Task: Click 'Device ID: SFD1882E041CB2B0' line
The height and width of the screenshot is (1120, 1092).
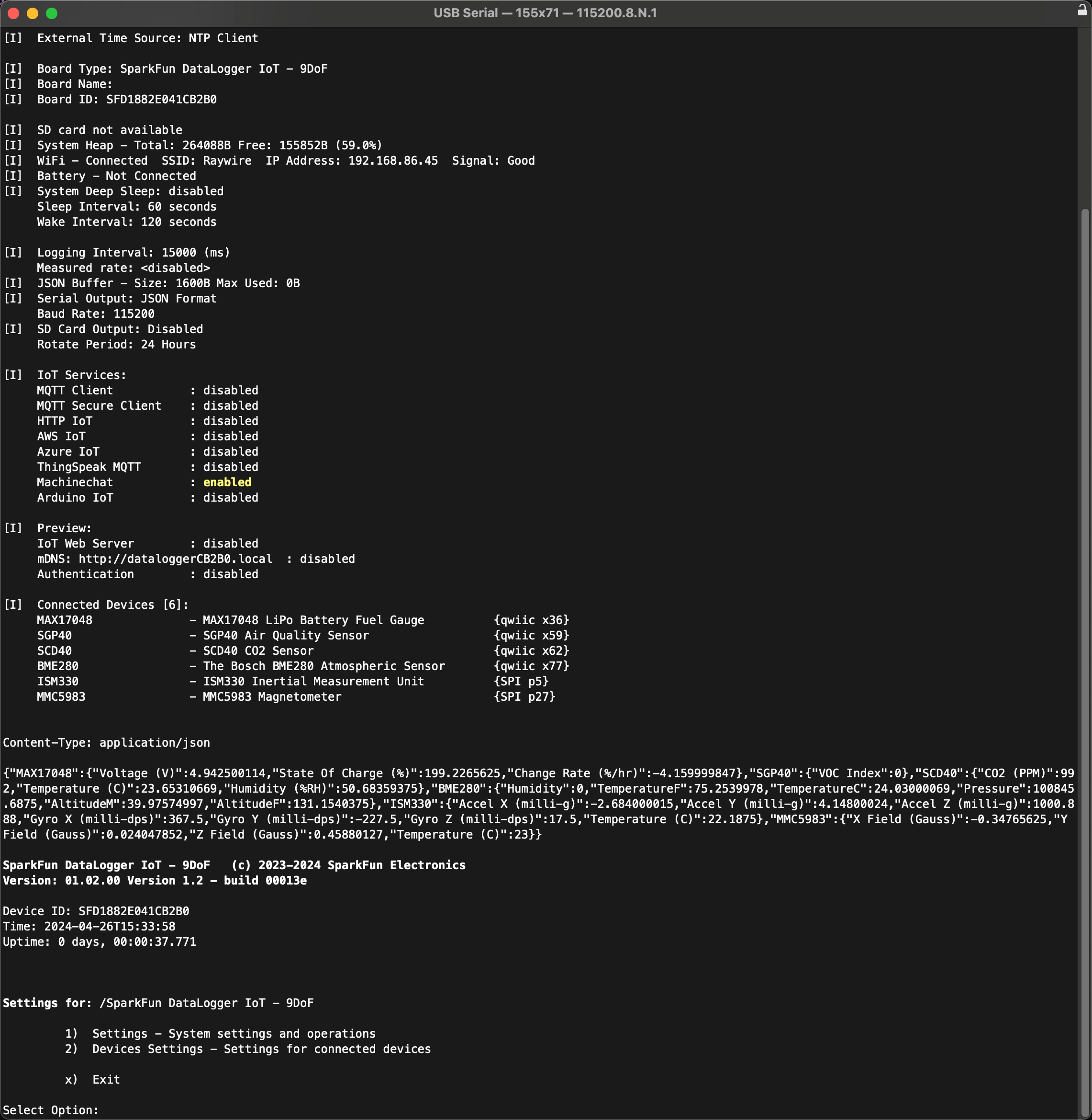Action: tap(96, 911)
